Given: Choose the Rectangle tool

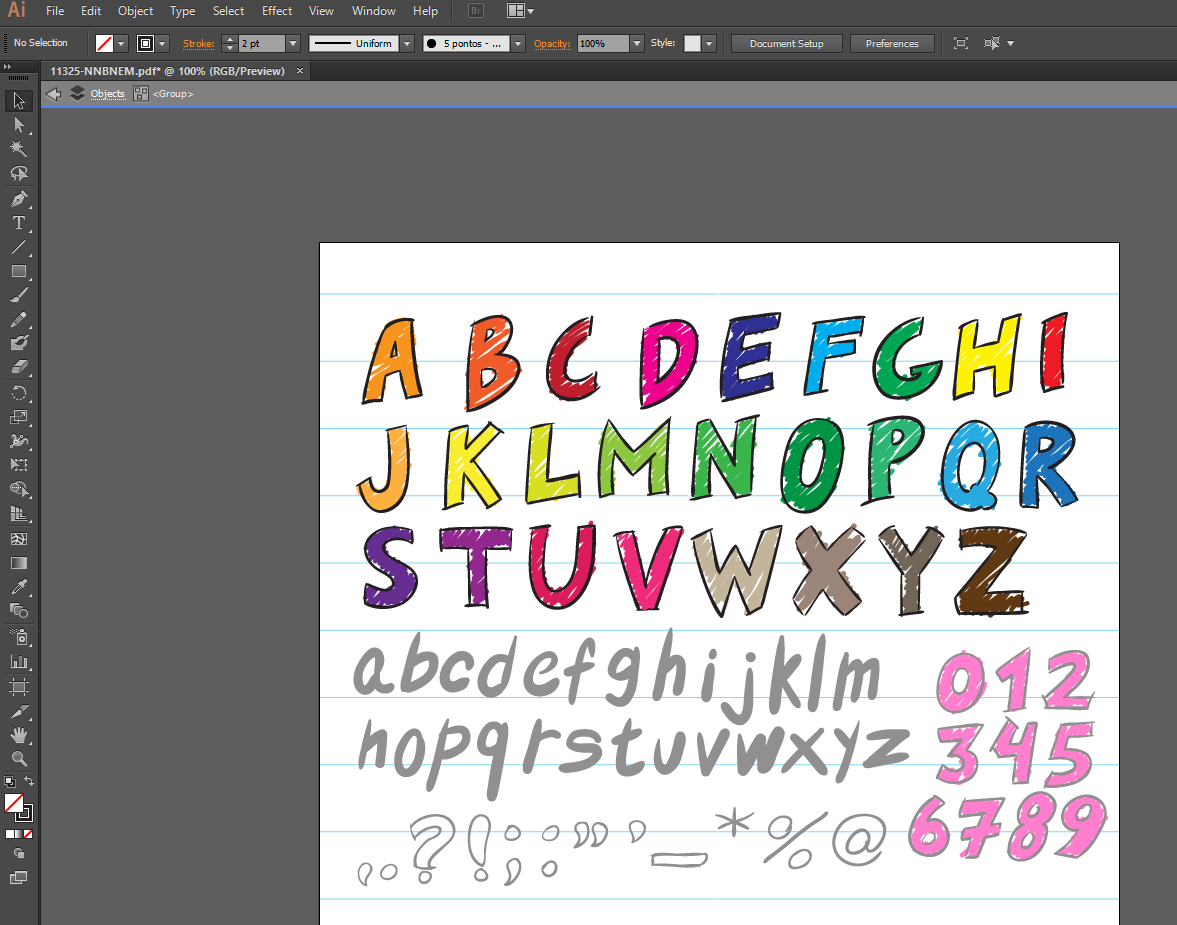Looking at the screenshot, I should coord(18,271).
